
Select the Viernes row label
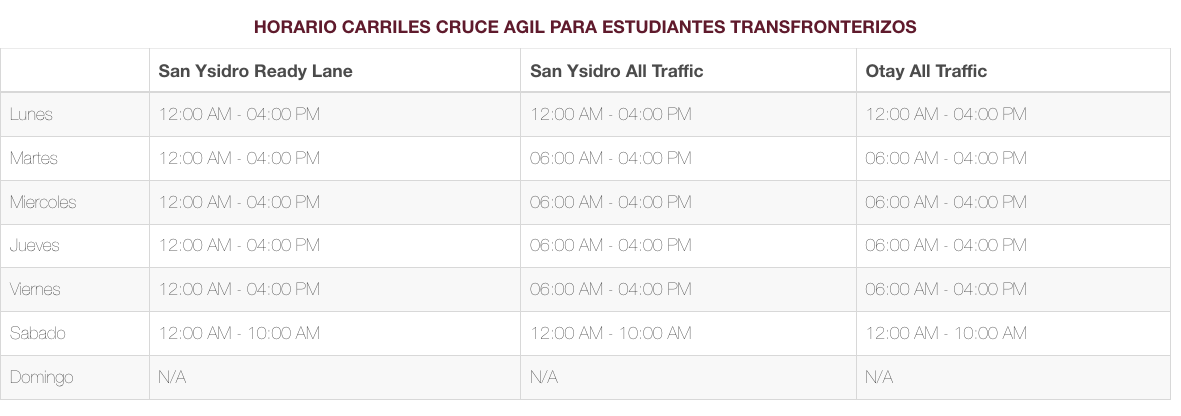[x=35, y=289]
